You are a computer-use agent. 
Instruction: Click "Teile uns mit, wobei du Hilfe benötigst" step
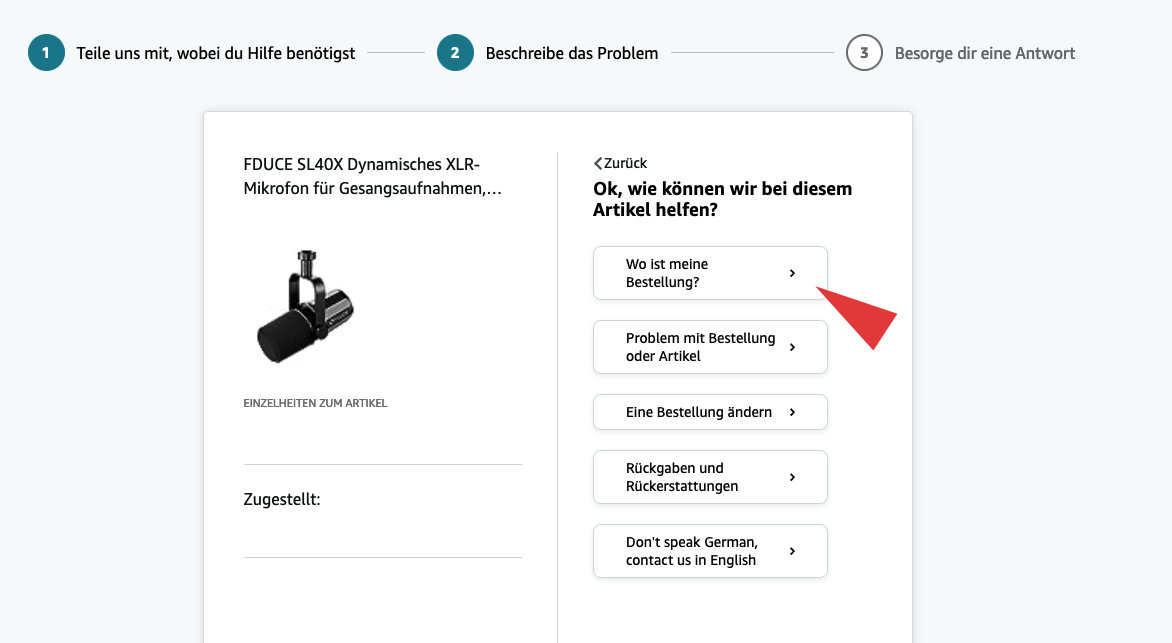pyautogui.click(x=215, y=53)
